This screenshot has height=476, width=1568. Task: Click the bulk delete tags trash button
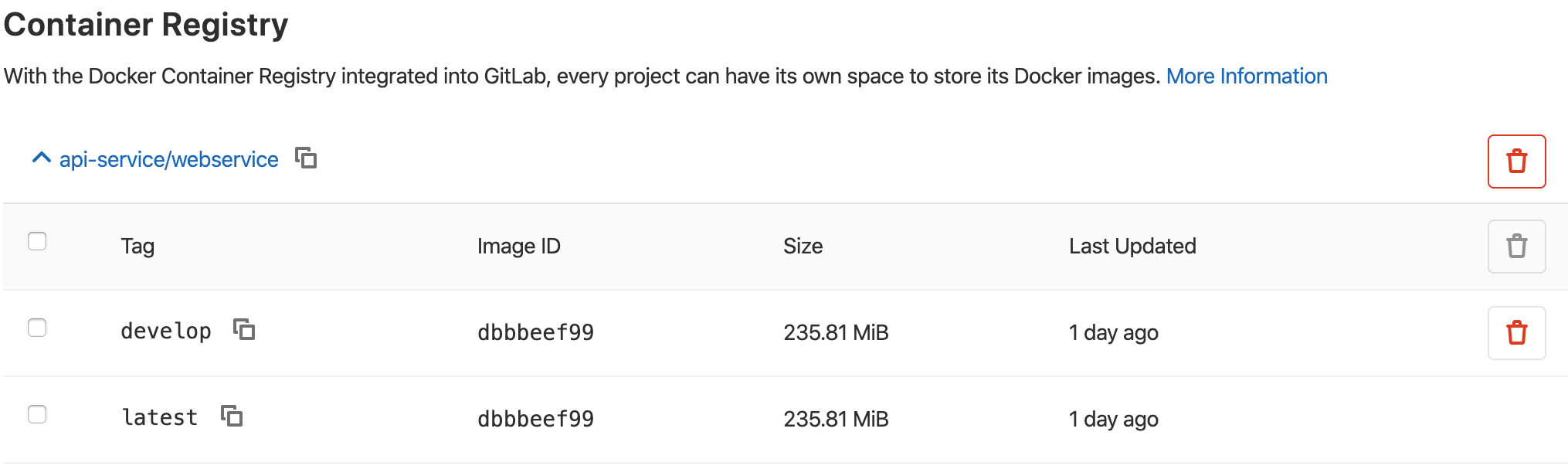1516,246
